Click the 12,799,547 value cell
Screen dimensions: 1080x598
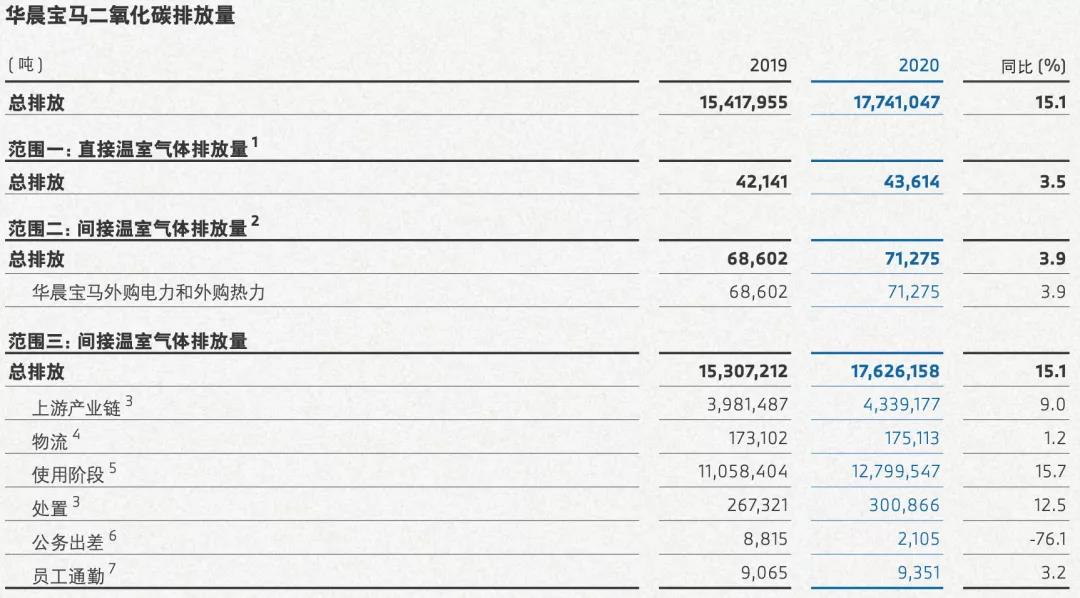(x=896, y=472)
